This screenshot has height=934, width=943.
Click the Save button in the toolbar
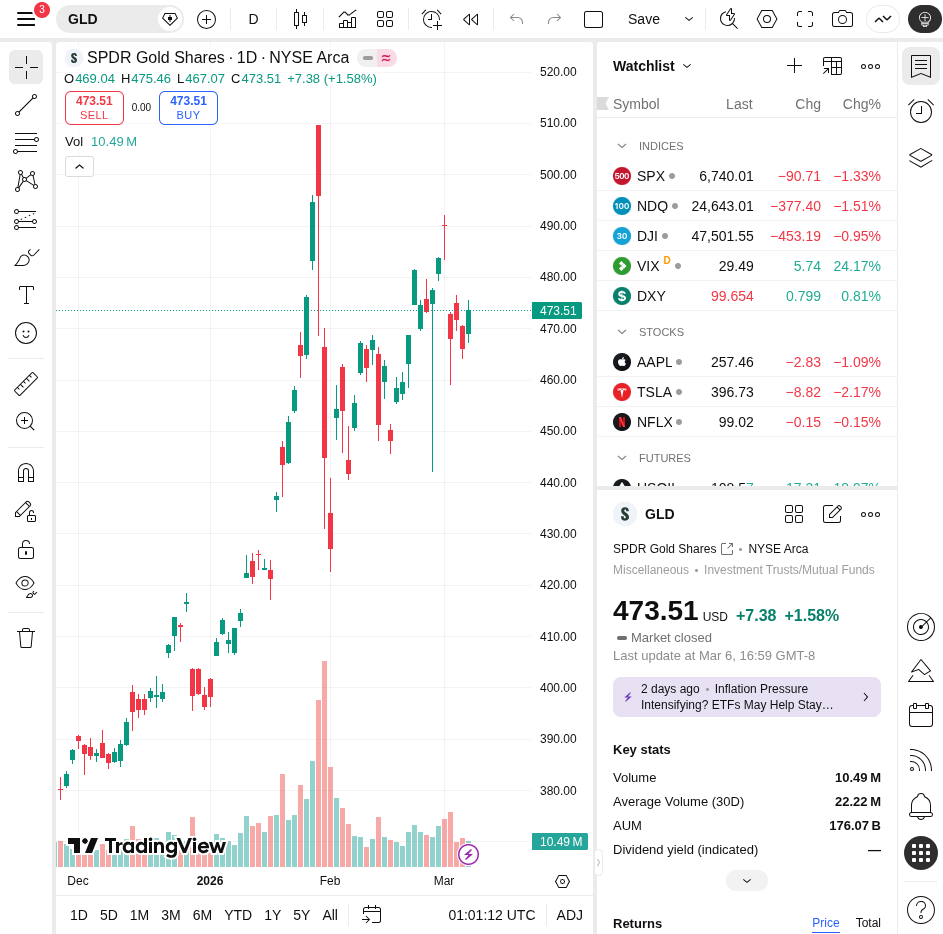tap(644, 19)
